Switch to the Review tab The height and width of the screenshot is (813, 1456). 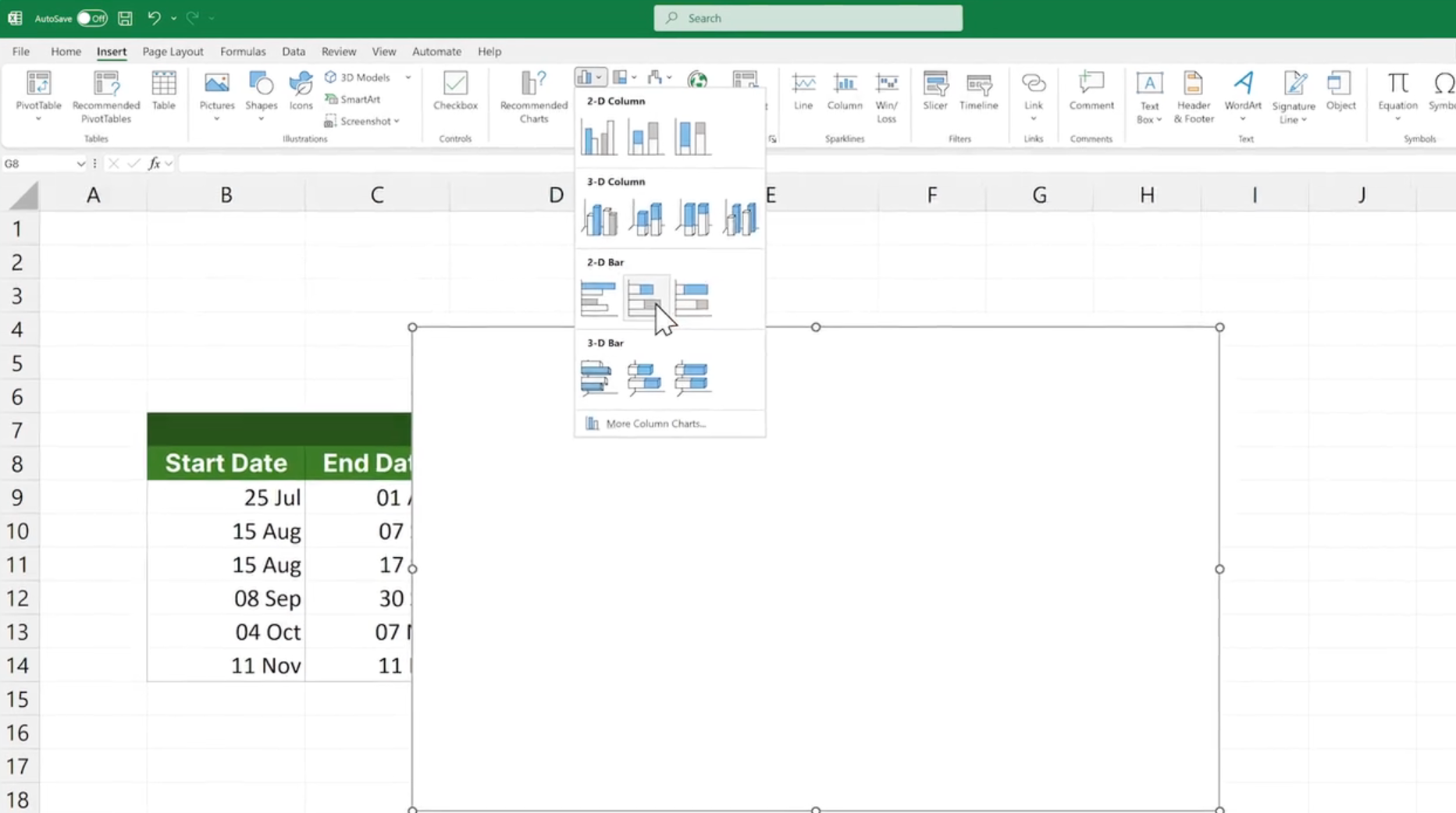[339, 51]
